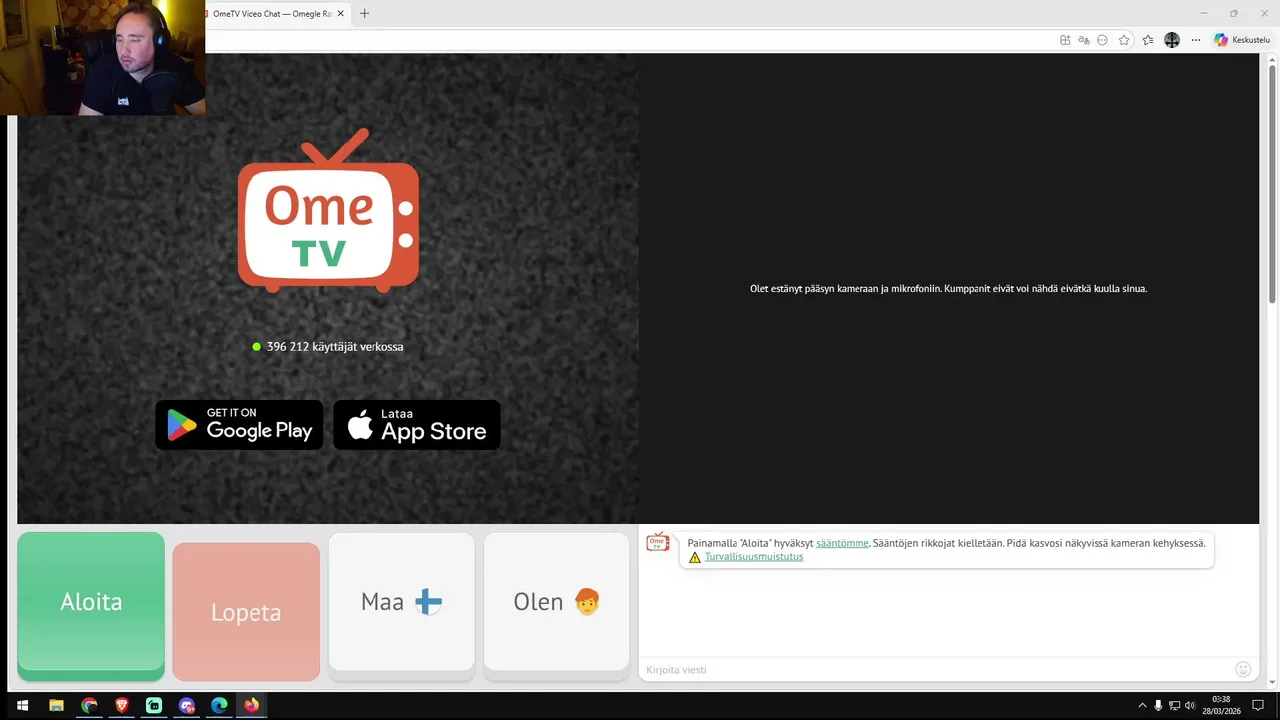Click the green Aloita start button

click(91, 602)
